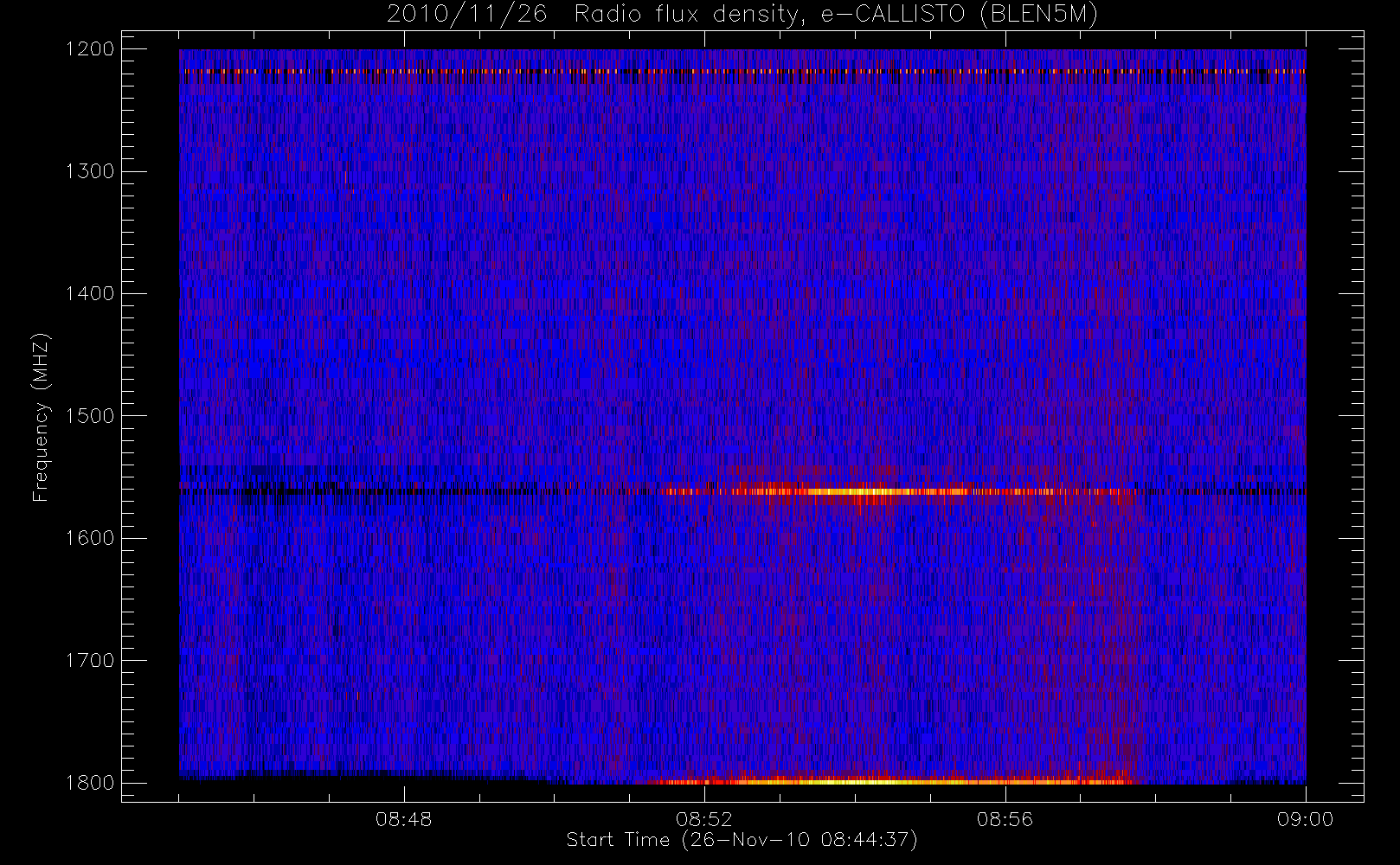Click the plot title e-CALLISTO (BLEN5M)
The image size is (1400, 865).
pyautogui.click(x=960, y=15)
